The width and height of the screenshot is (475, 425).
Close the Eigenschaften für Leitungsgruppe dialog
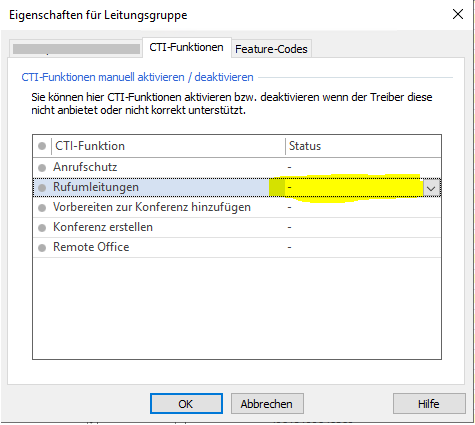tap(458, 14)
